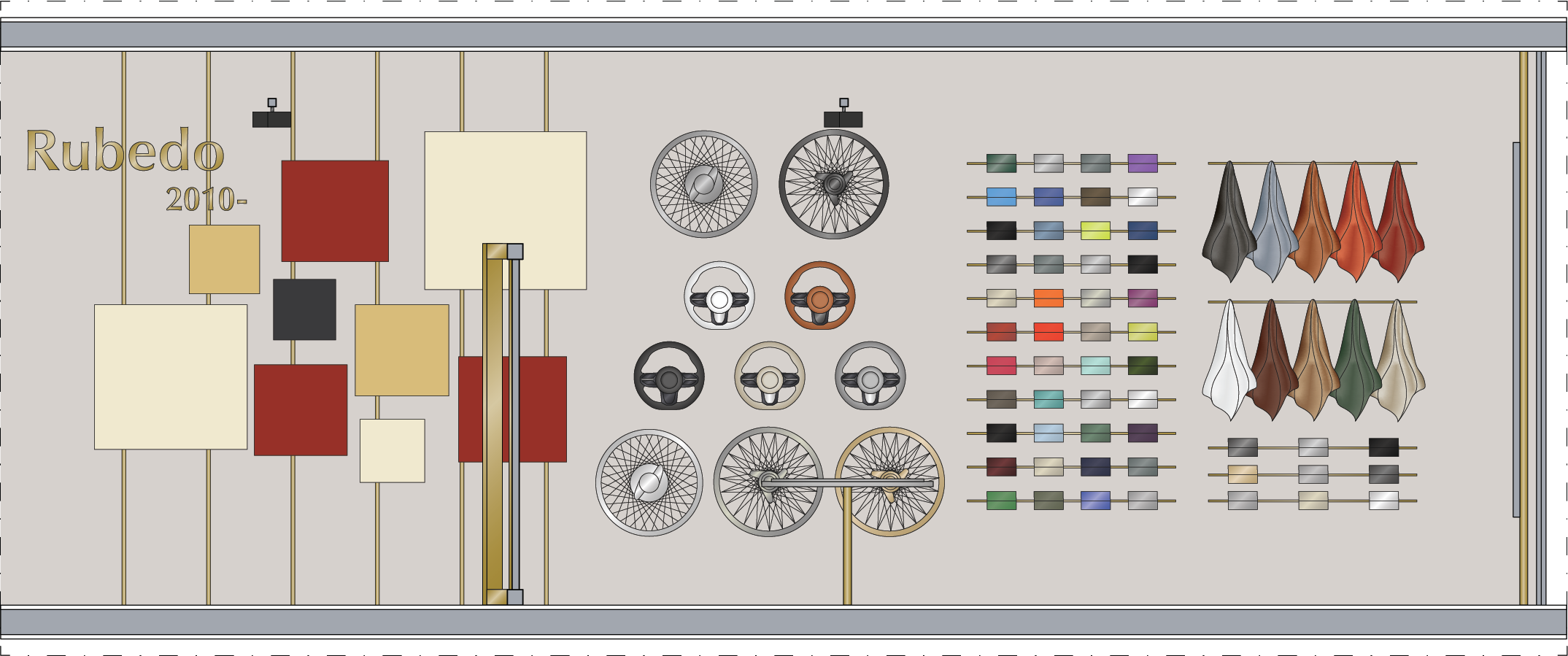Choose the orange swatch
Image resolution: width=1568 pixels, height=656 pixels.
[1048, 298]
